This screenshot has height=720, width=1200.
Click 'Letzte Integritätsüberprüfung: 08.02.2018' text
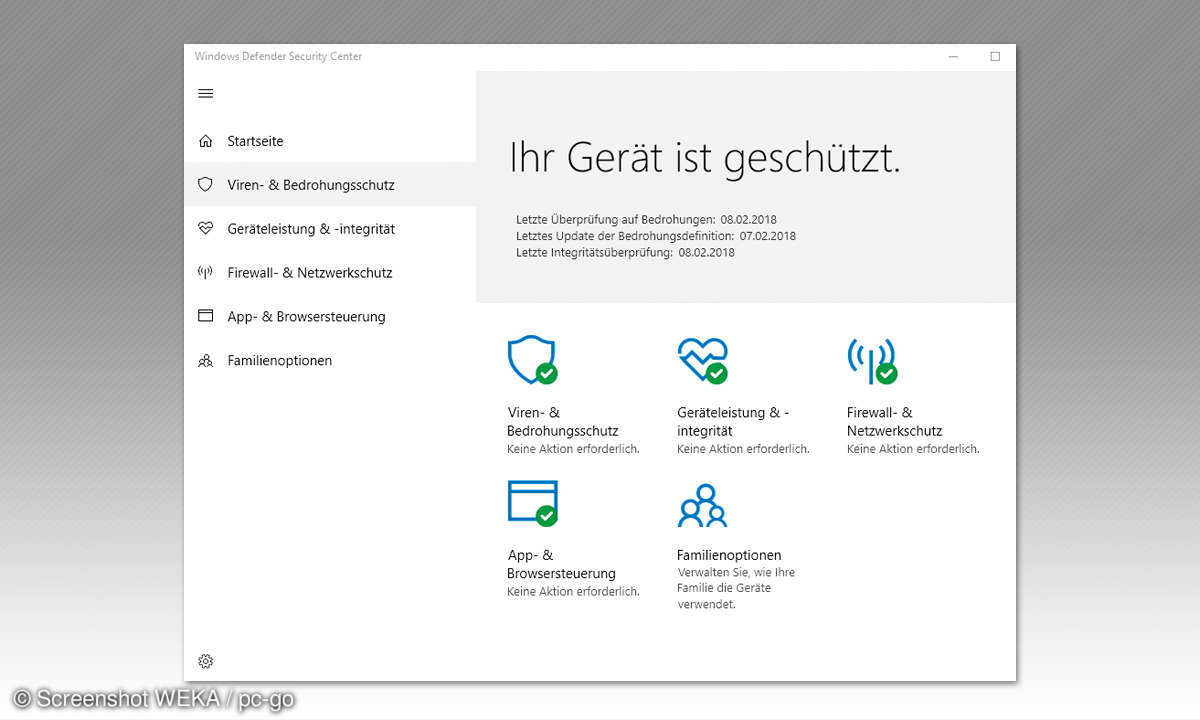(625, 253)
